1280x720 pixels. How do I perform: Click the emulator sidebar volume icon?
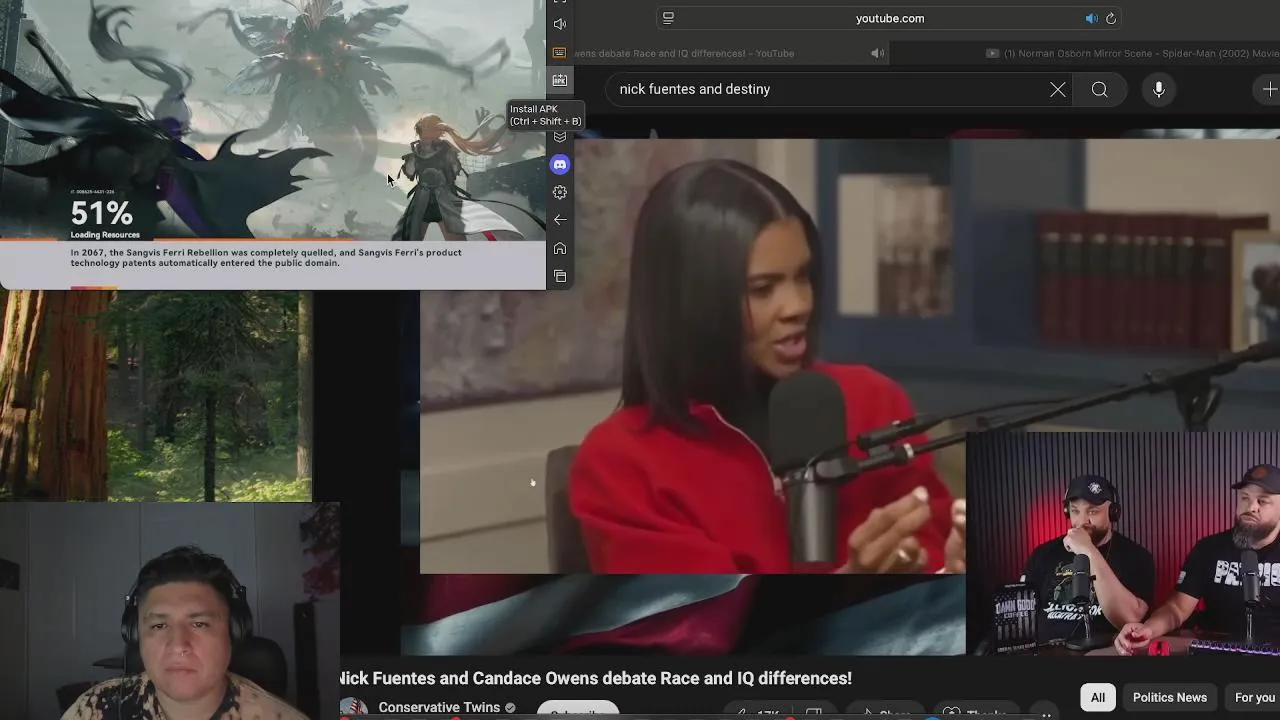[x=560, y=24]
